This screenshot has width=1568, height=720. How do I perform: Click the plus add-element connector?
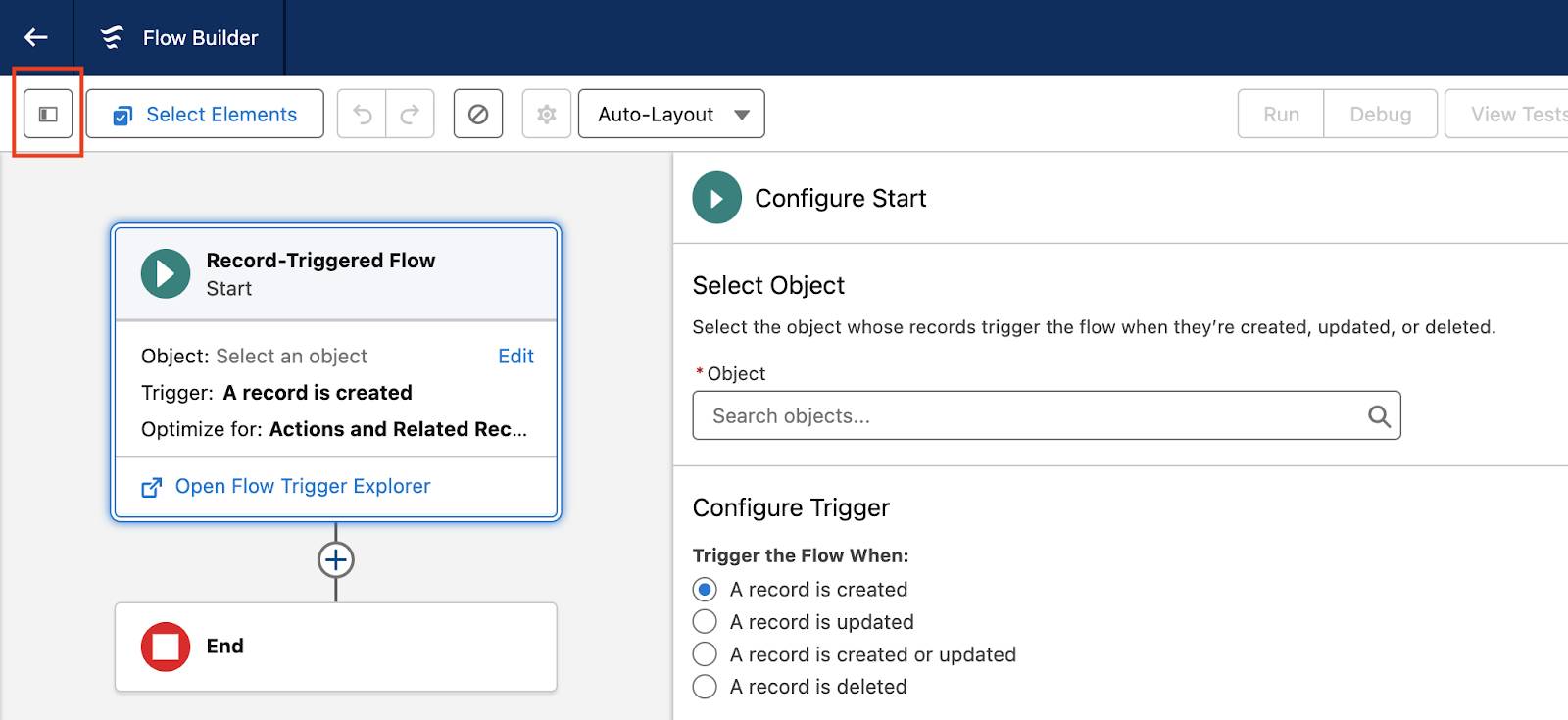(336, 560)
